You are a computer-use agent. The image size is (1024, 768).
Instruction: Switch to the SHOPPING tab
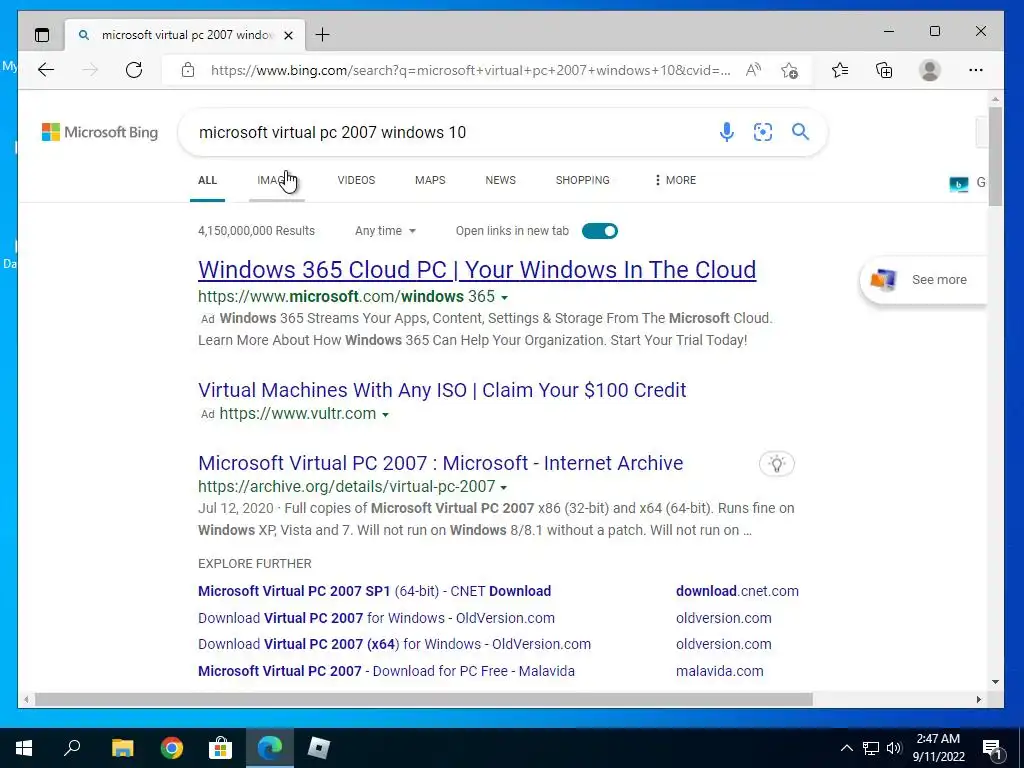[583, 180]
